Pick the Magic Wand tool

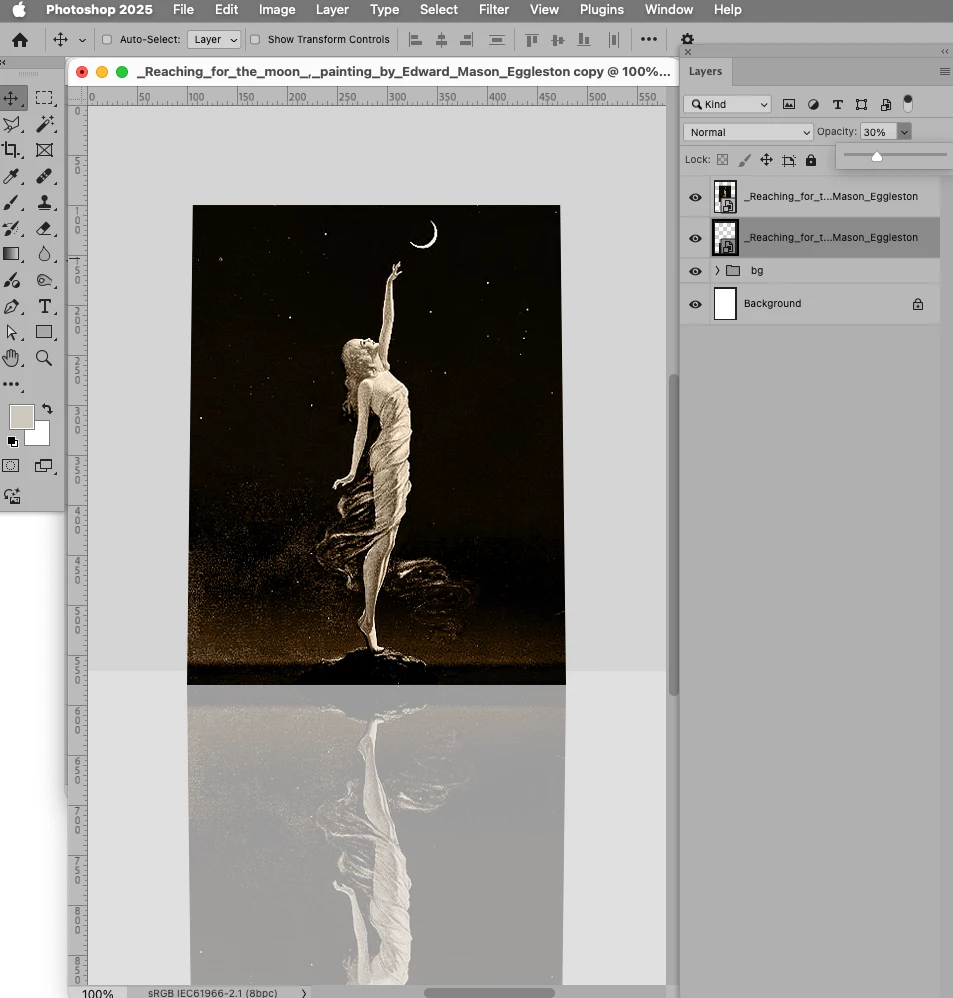point(44,124)
